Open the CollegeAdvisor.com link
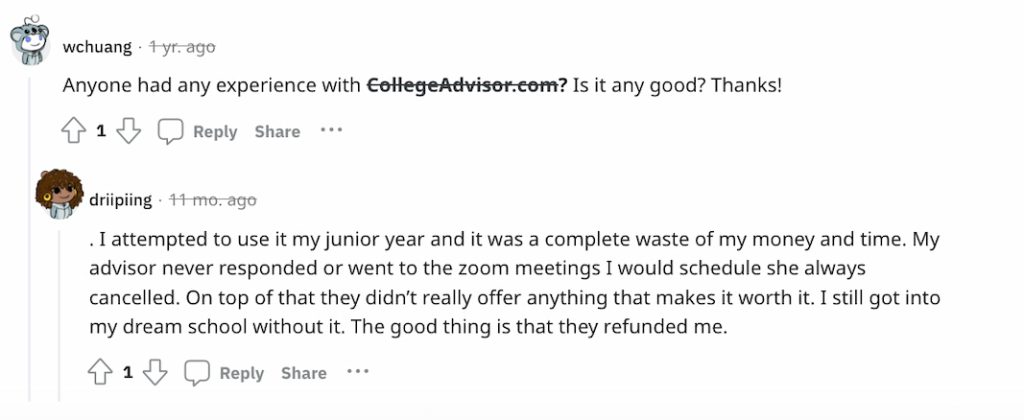Viewport: 1024px width, 420px height. tap(467, 85)
